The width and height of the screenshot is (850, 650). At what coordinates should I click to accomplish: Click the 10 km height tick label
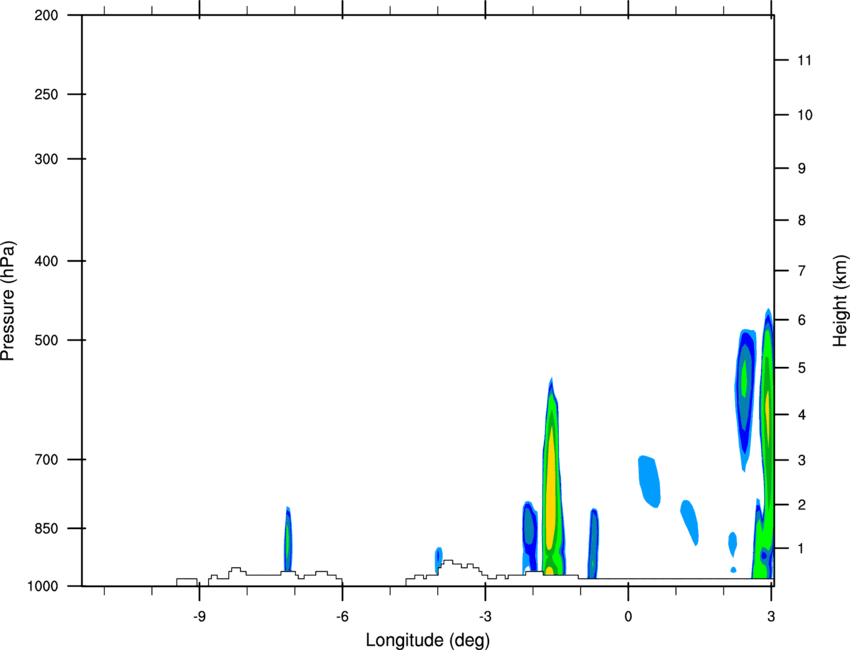point(804,115)
